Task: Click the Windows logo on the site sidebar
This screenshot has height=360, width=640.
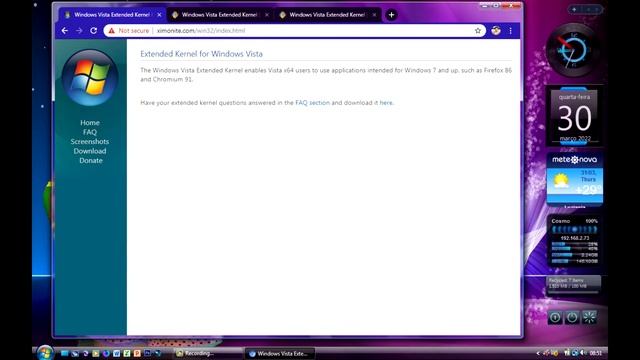Action: (x=90, y=78)
